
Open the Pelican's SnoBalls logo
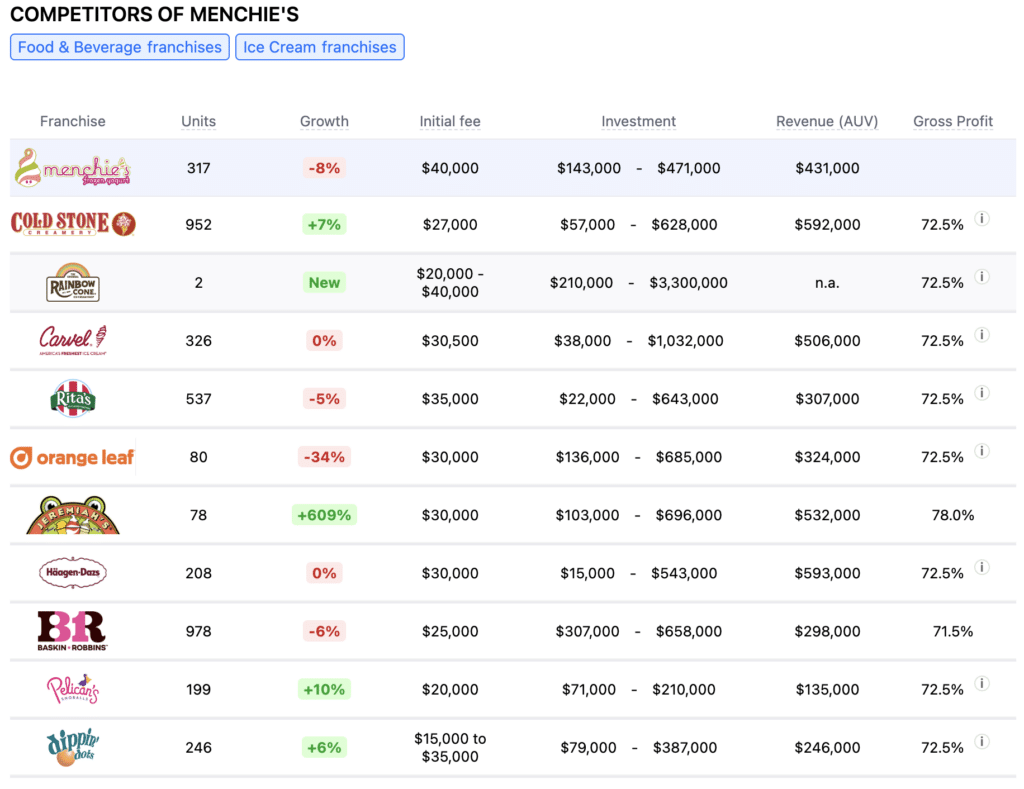[x=72, y=689]
